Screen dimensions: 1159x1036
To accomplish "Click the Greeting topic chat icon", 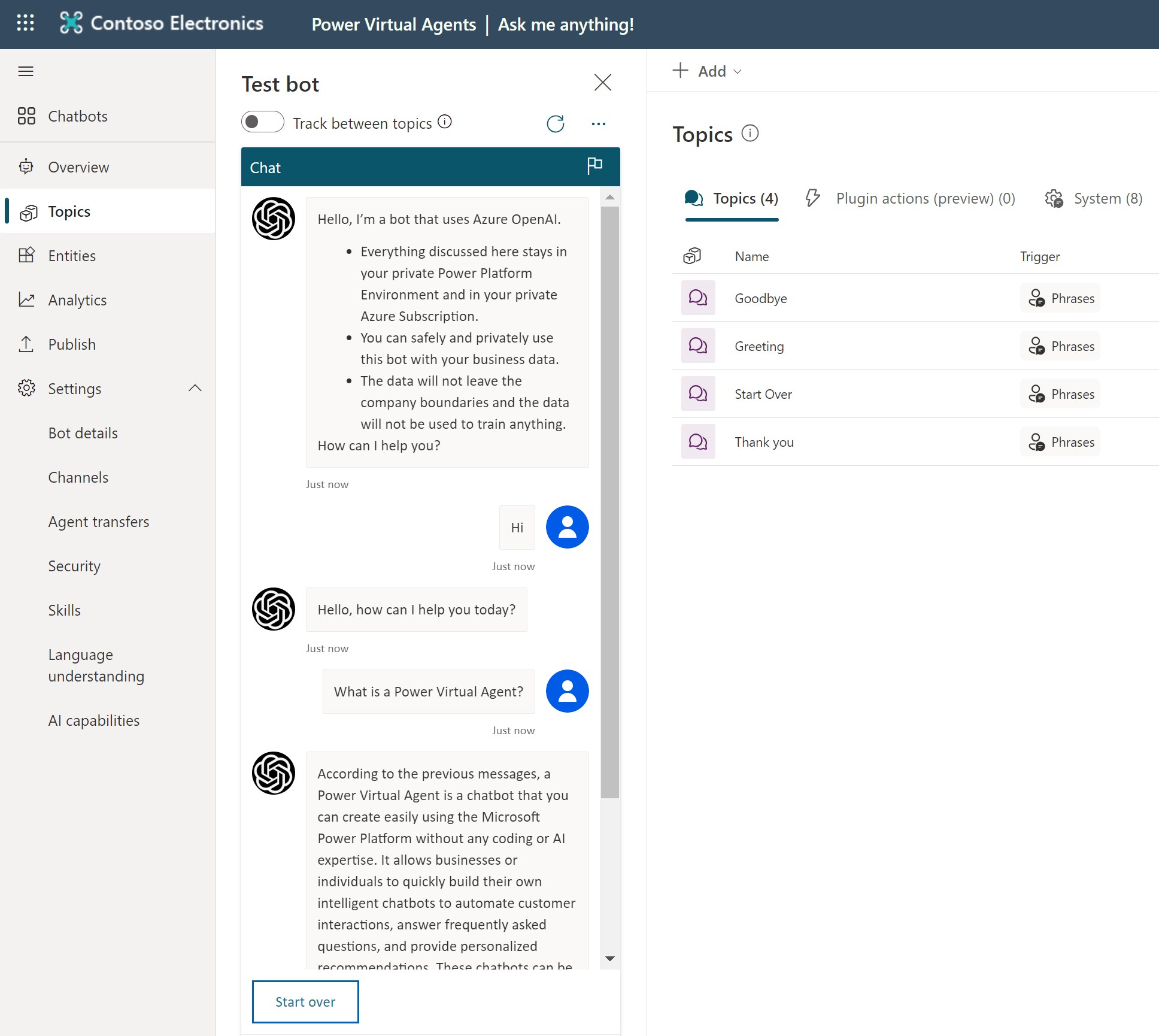I will 698,346.
